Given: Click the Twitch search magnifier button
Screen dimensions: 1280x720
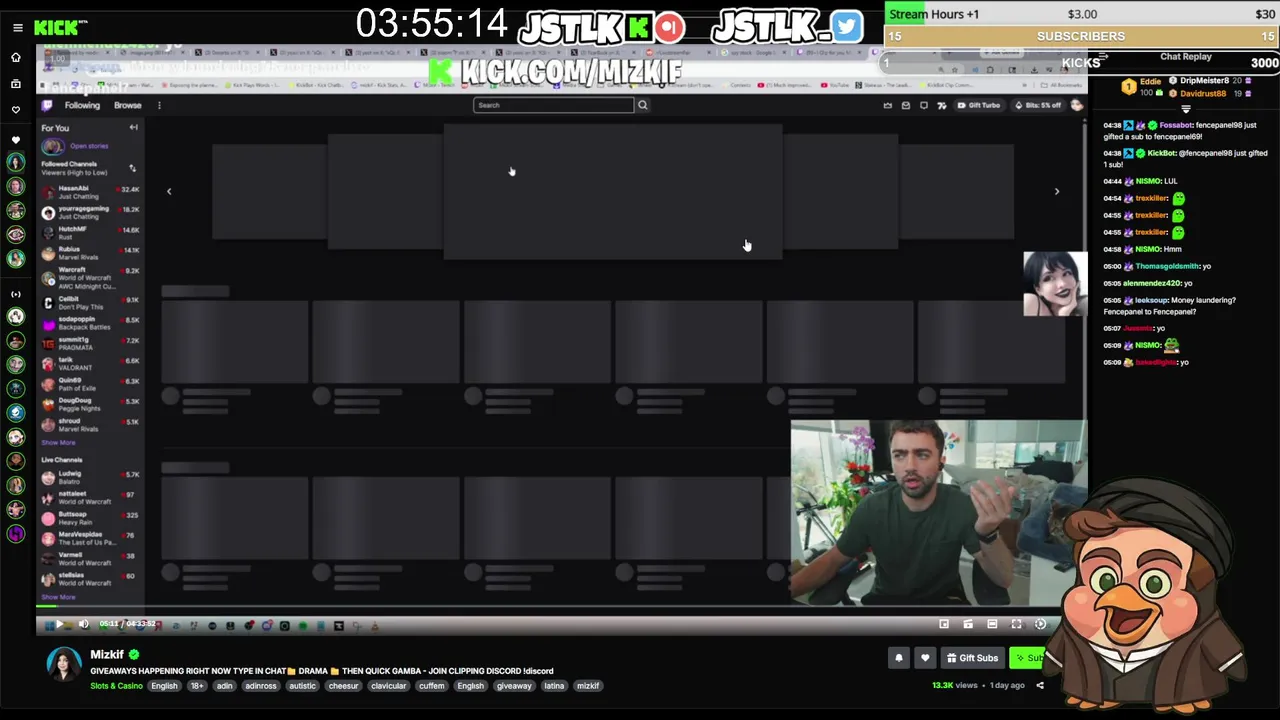Looking at the screenshot, I should (643, 105).
